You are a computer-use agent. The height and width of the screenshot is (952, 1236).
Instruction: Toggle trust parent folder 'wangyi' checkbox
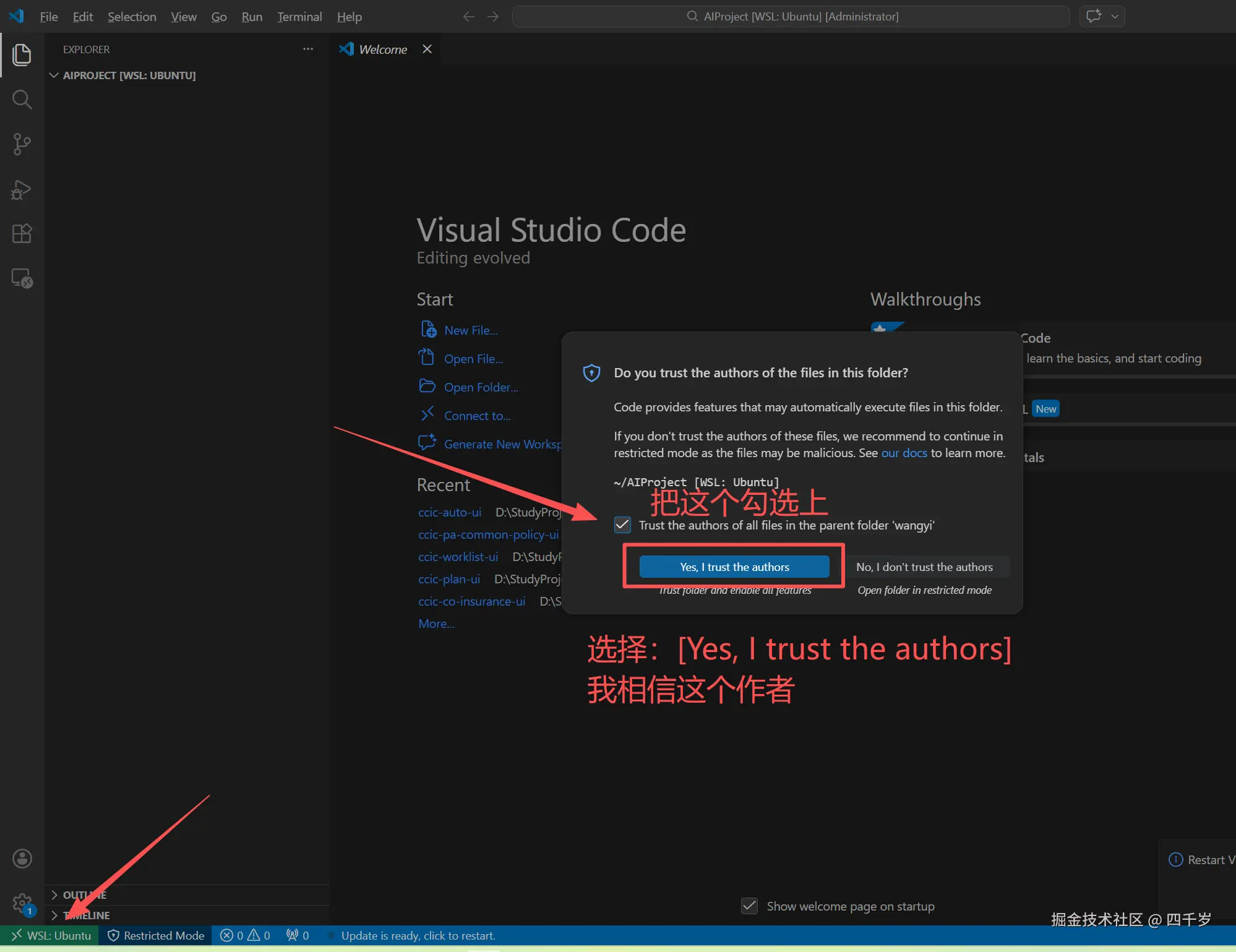click(622, 525)
